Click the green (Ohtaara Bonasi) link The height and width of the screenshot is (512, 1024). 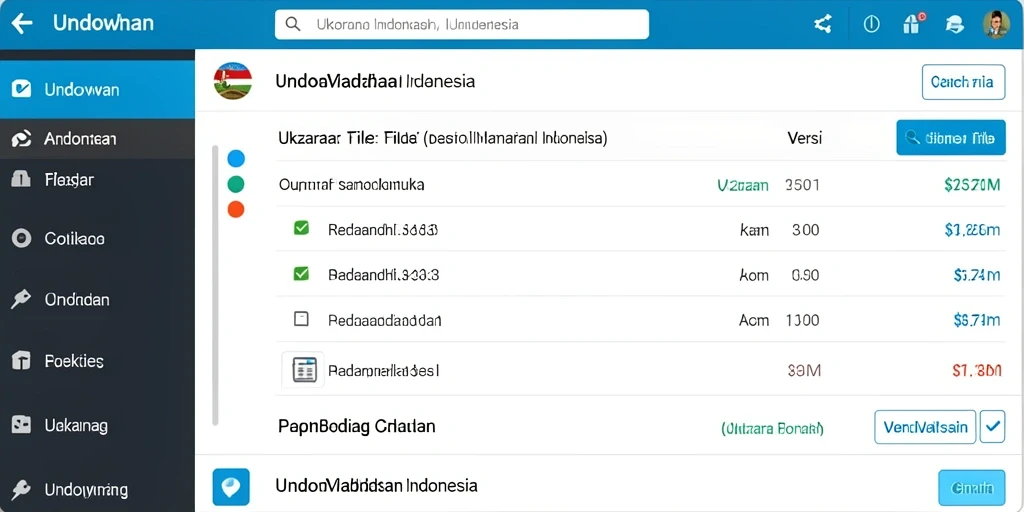[x=773, y=428]
